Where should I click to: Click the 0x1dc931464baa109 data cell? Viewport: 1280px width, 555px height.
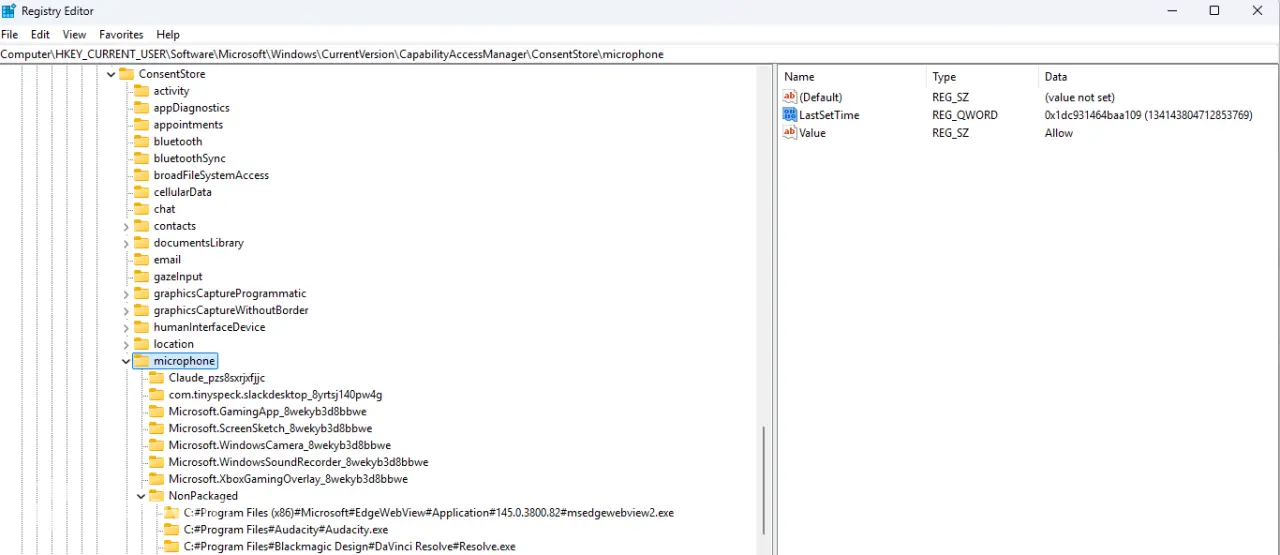(1148, 115)
